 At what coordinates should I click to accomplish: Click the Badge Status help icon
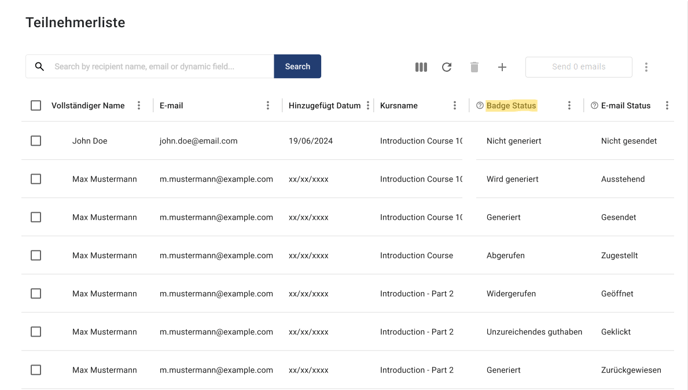480,105
